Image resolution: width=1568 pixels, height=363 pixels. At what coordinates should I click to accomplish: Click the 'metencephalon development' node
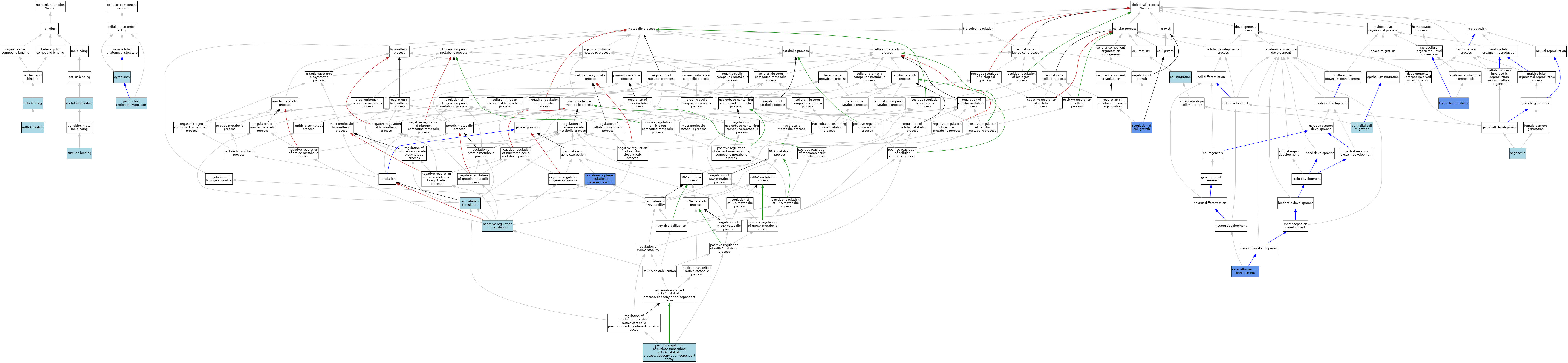[x=1295, y=226]
